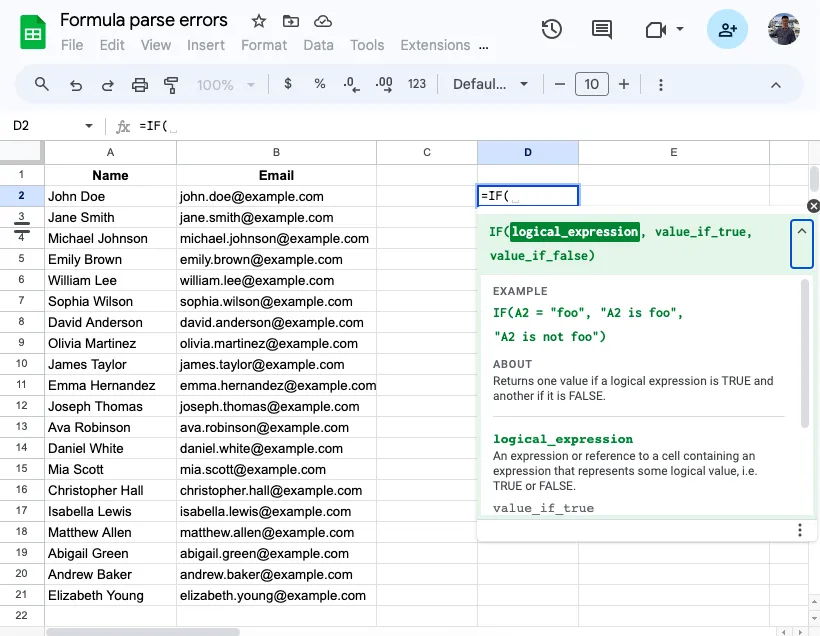
Task: Open the comments panel icon
Action: [x=601, y=29]
